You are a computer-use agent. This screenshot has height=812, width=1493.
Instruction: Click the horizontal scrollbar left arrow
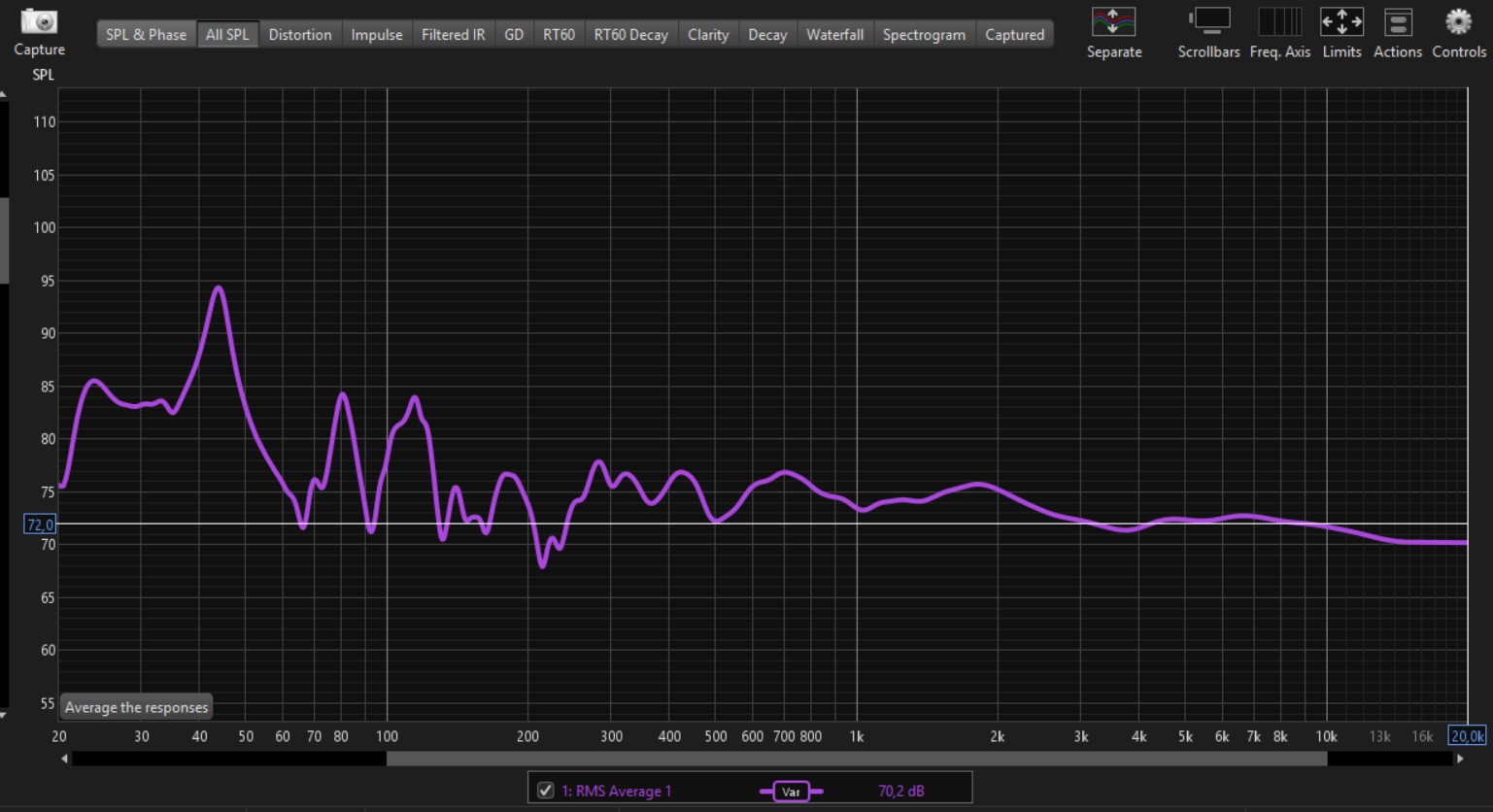[x=65, y=759]
